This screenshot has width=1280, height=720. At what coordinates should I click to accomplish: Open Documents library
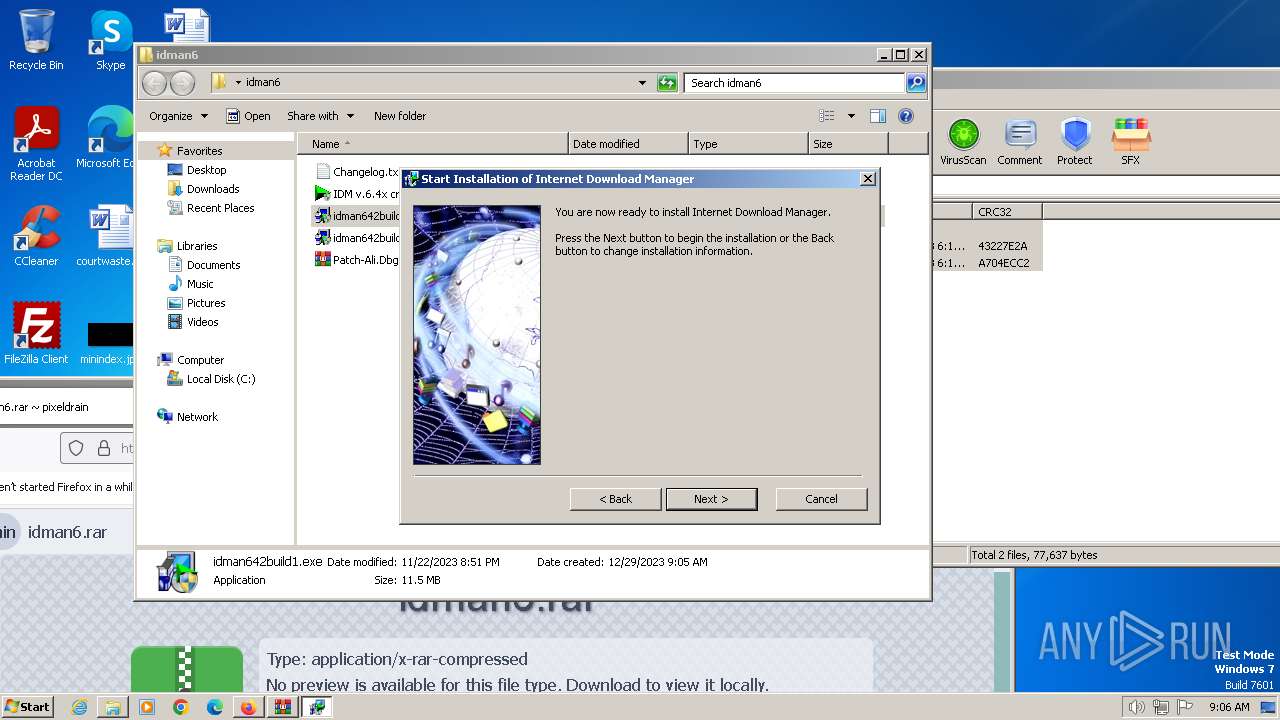(x=213, y=265)
